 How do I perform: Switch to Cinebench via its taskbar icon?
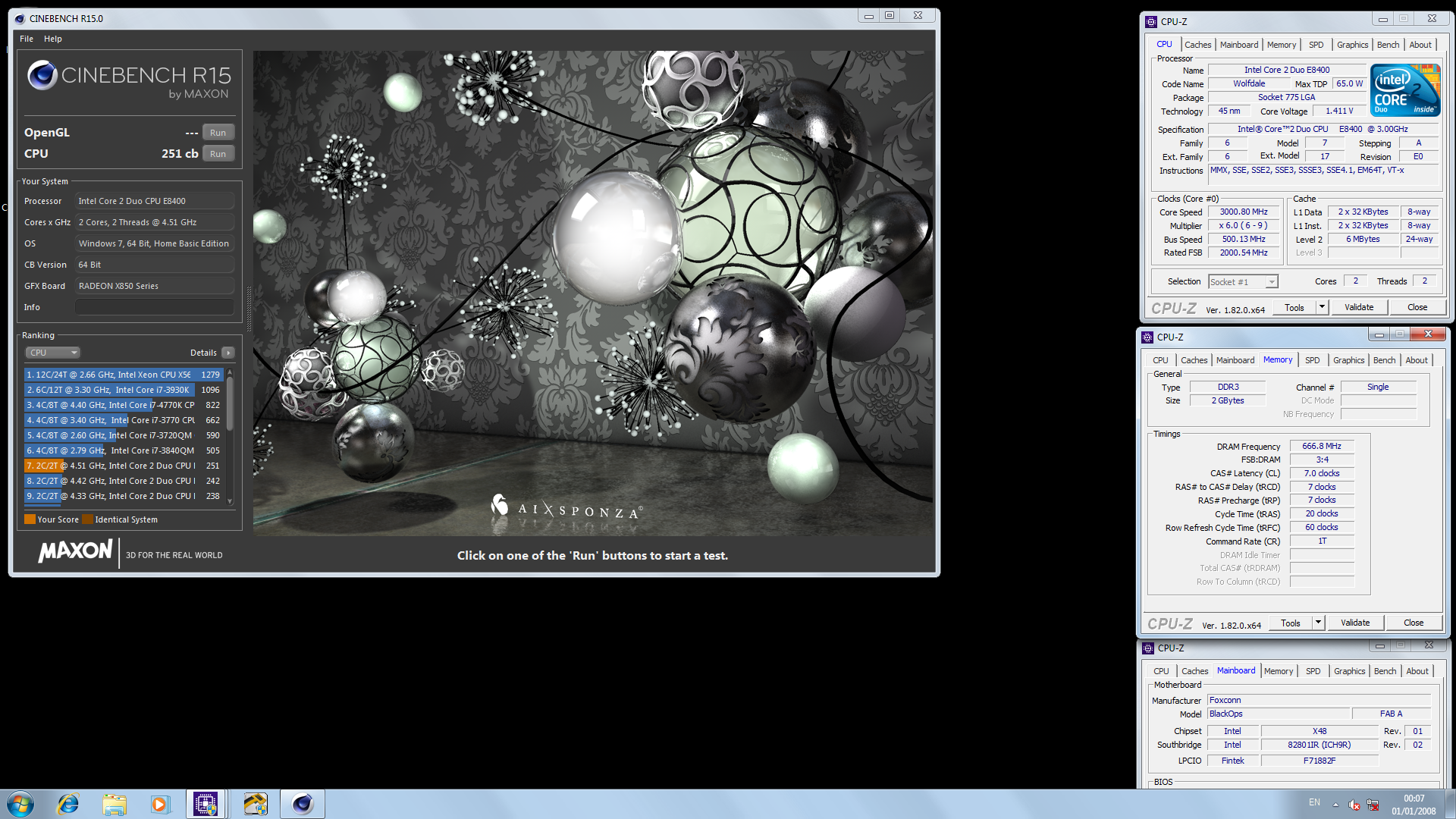(x=303, y=804)
